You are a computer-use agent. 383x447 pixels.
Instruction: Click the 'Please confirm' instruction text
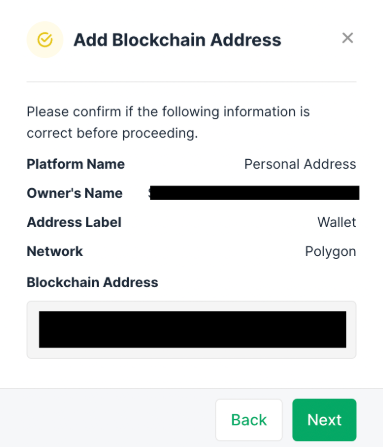(x=168, y=112)
